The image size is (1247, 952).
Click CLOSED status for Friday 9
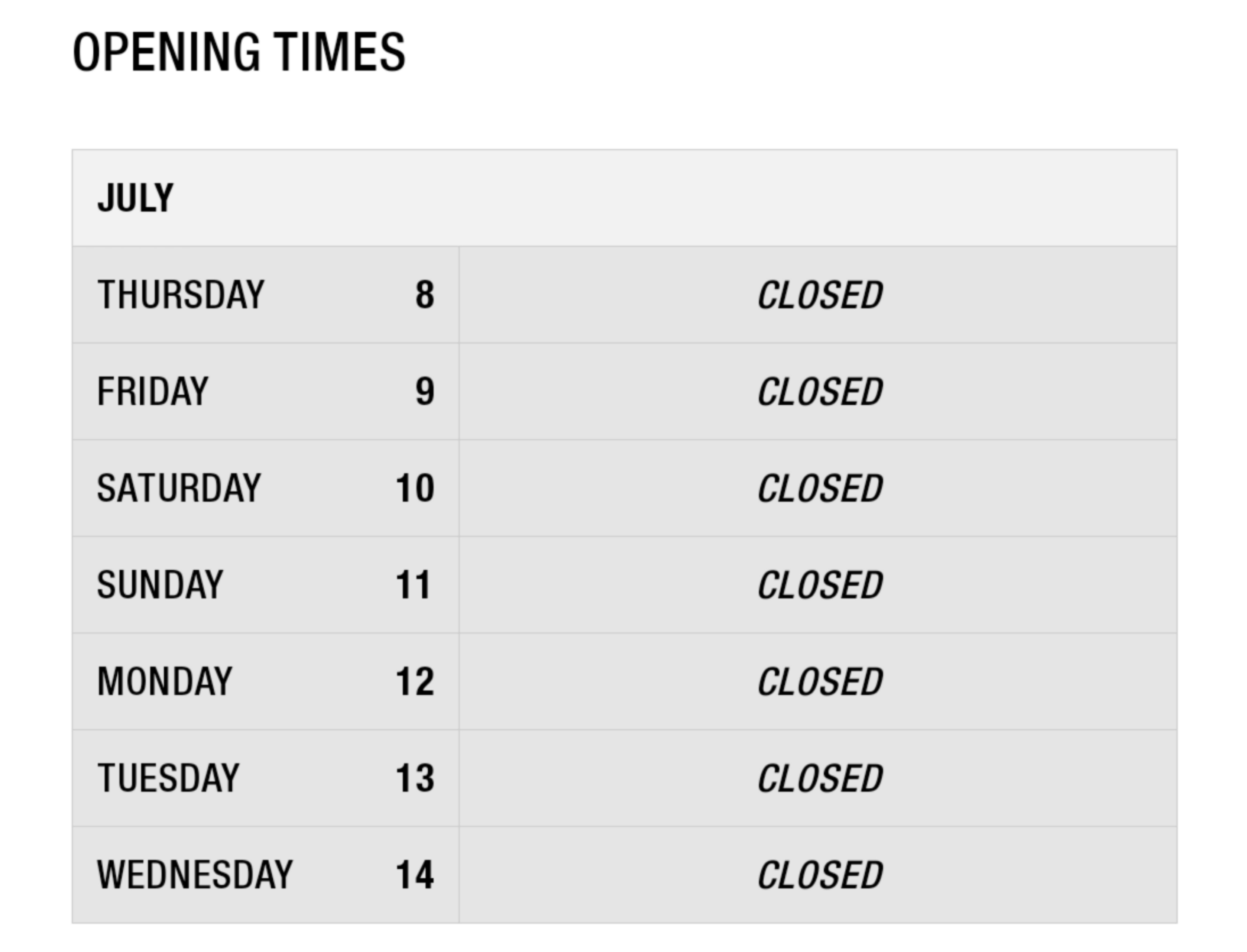point(820,392)
